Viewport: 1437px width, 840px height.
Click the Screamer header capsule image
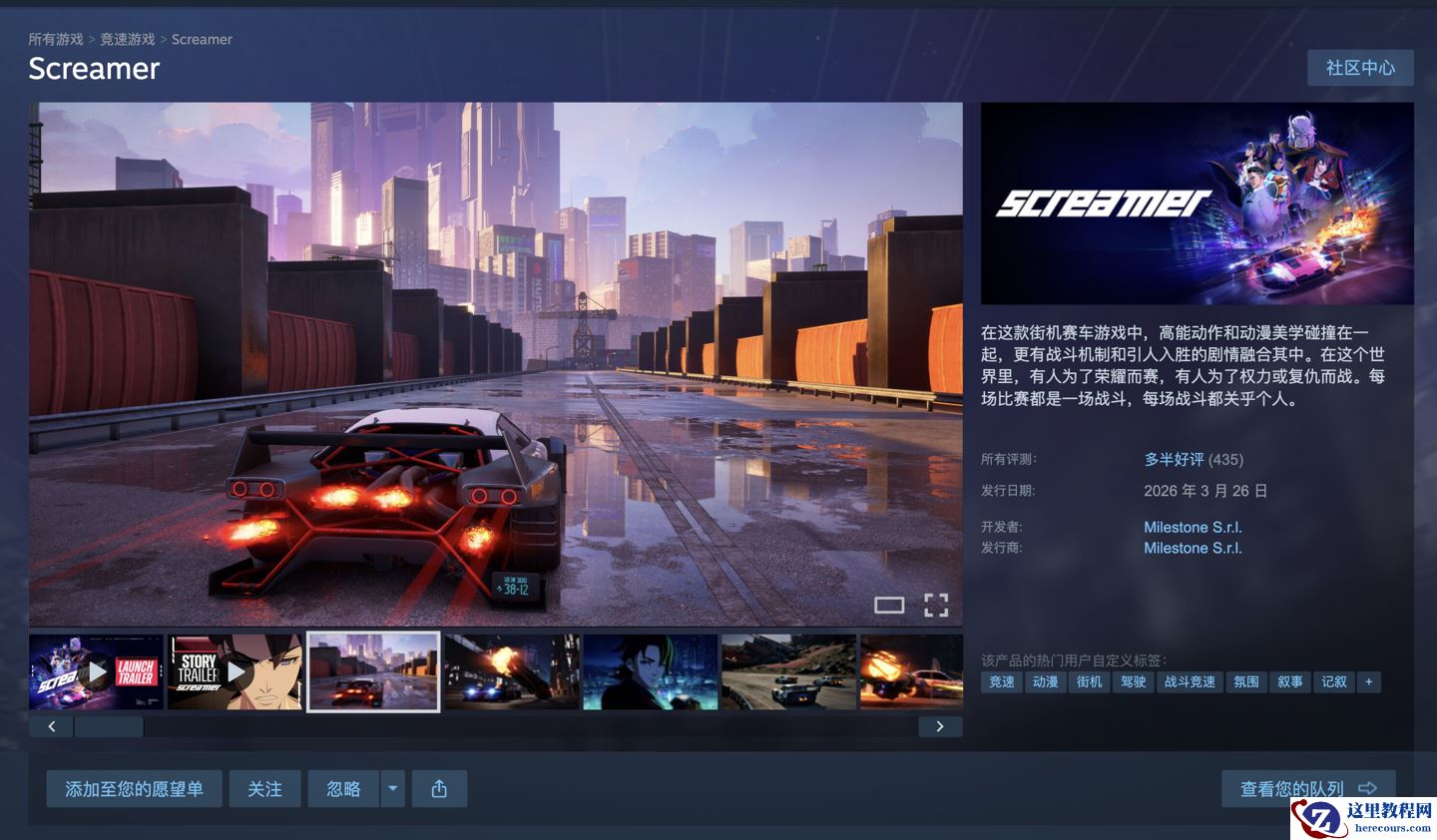[1197, 204]
